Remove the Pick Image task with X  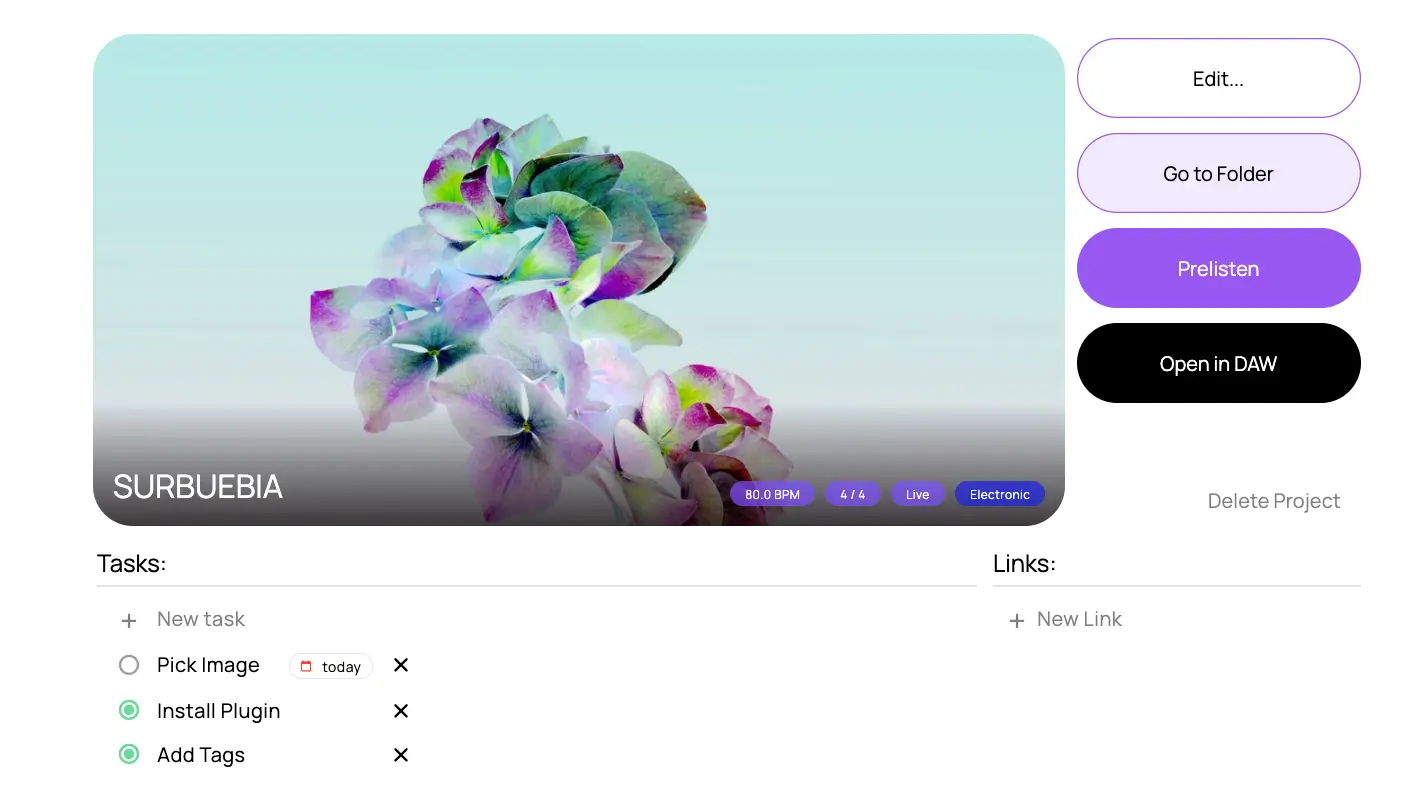point(401,665)
